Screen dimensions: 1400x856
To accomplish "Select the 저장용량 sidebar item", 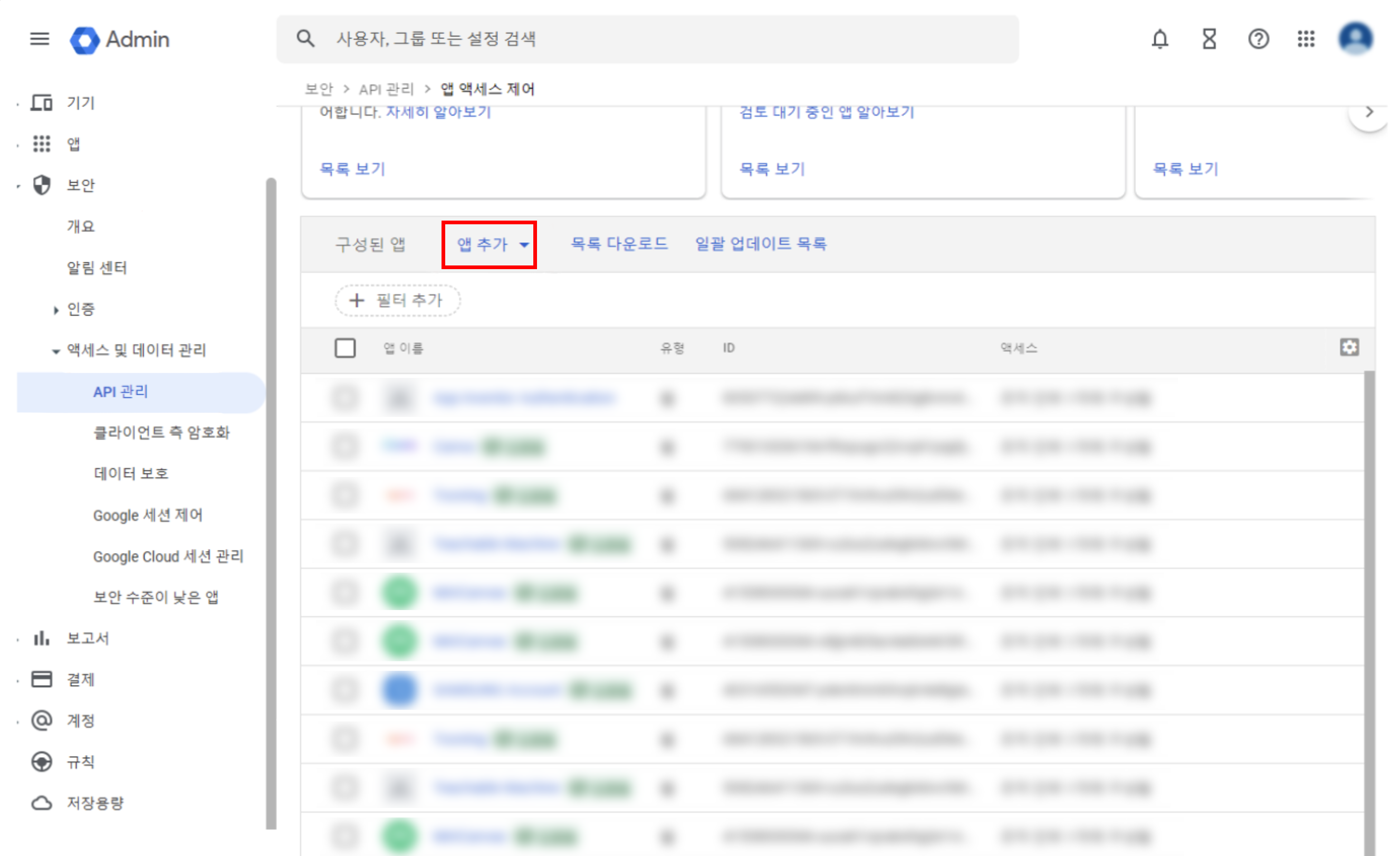I will click(x=95, y=803).
